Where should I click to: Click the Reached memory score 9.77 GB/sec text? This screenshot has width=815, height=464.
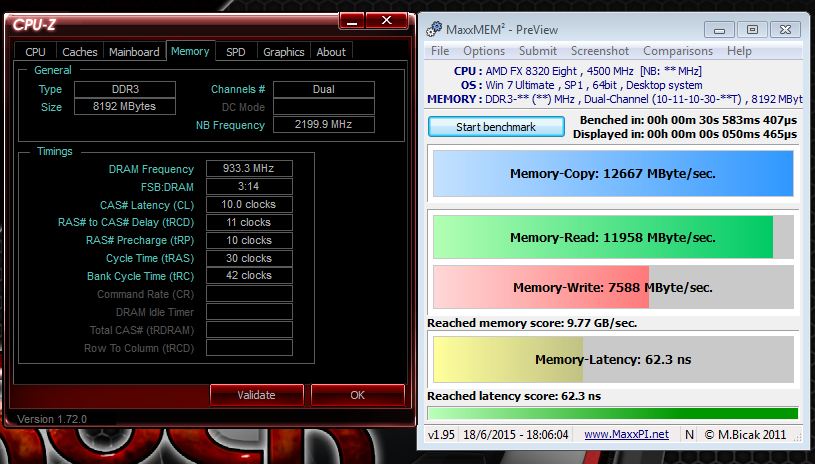point(532,323)
